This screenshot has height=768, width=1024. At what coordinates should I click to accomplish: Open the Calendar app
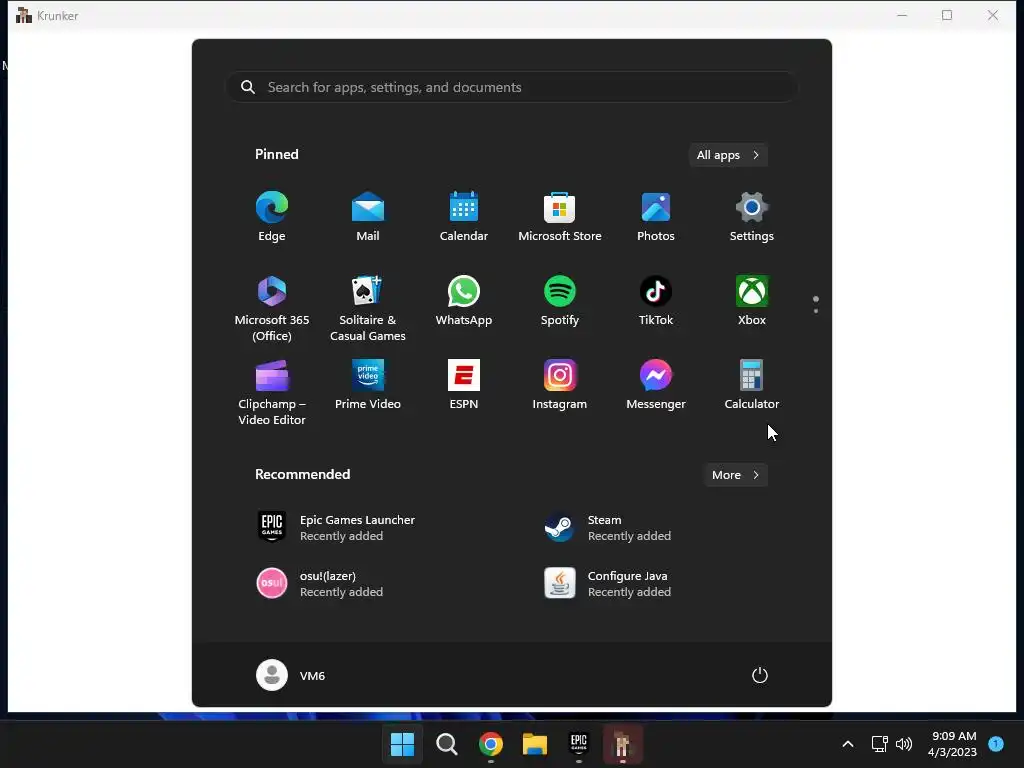pos(464,217)
